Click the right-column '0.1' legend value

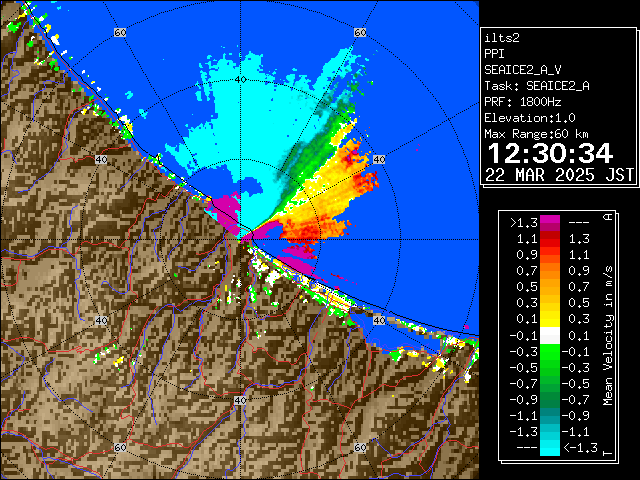point(579,336)
